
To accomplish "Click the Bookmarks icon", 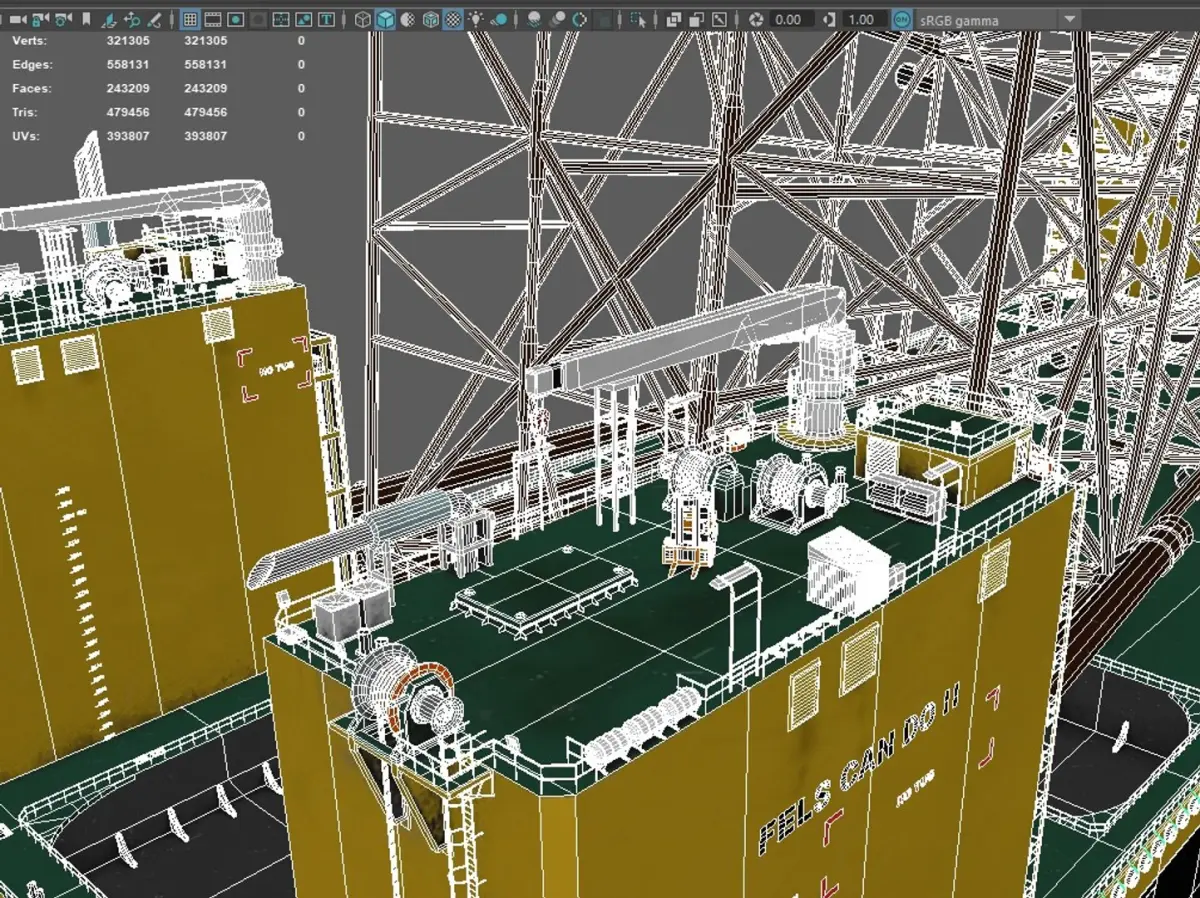I will pos(86,19).
